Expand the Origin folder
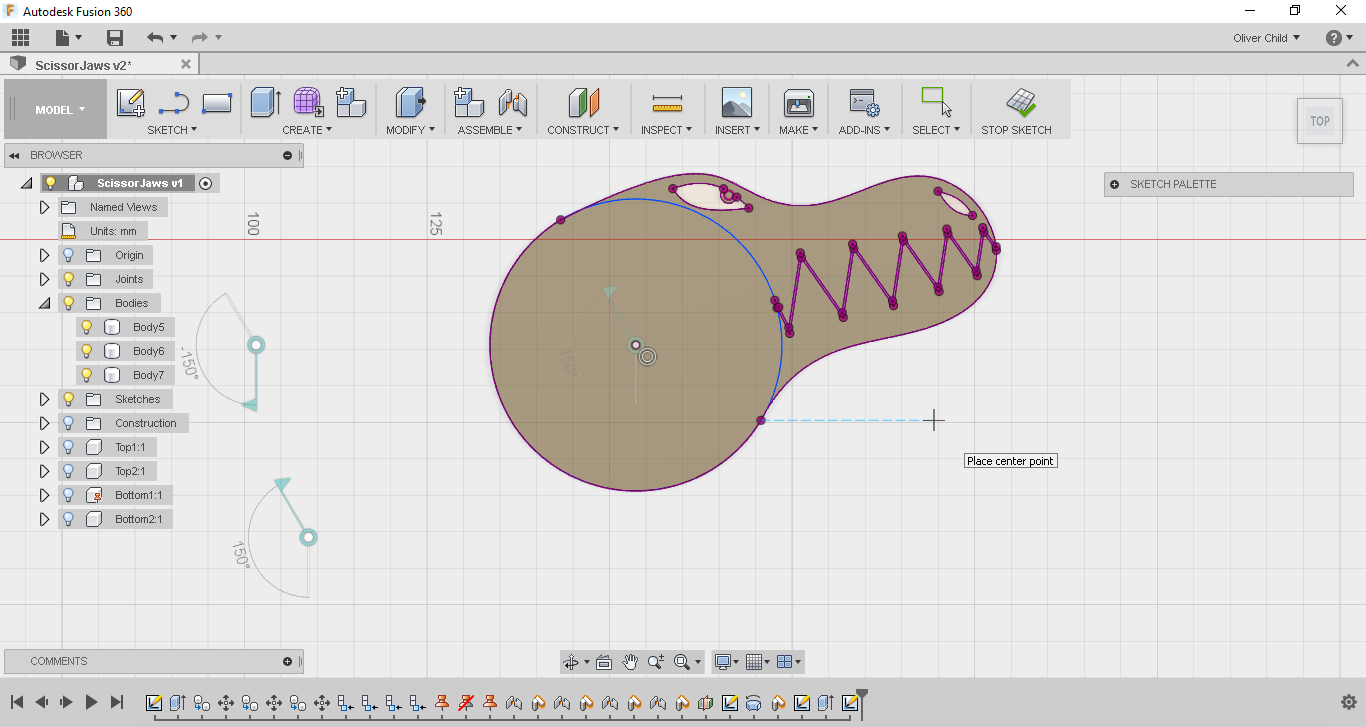Viewport: 1366px width, 727px height. pyautogui.click(x=44, y=255)
